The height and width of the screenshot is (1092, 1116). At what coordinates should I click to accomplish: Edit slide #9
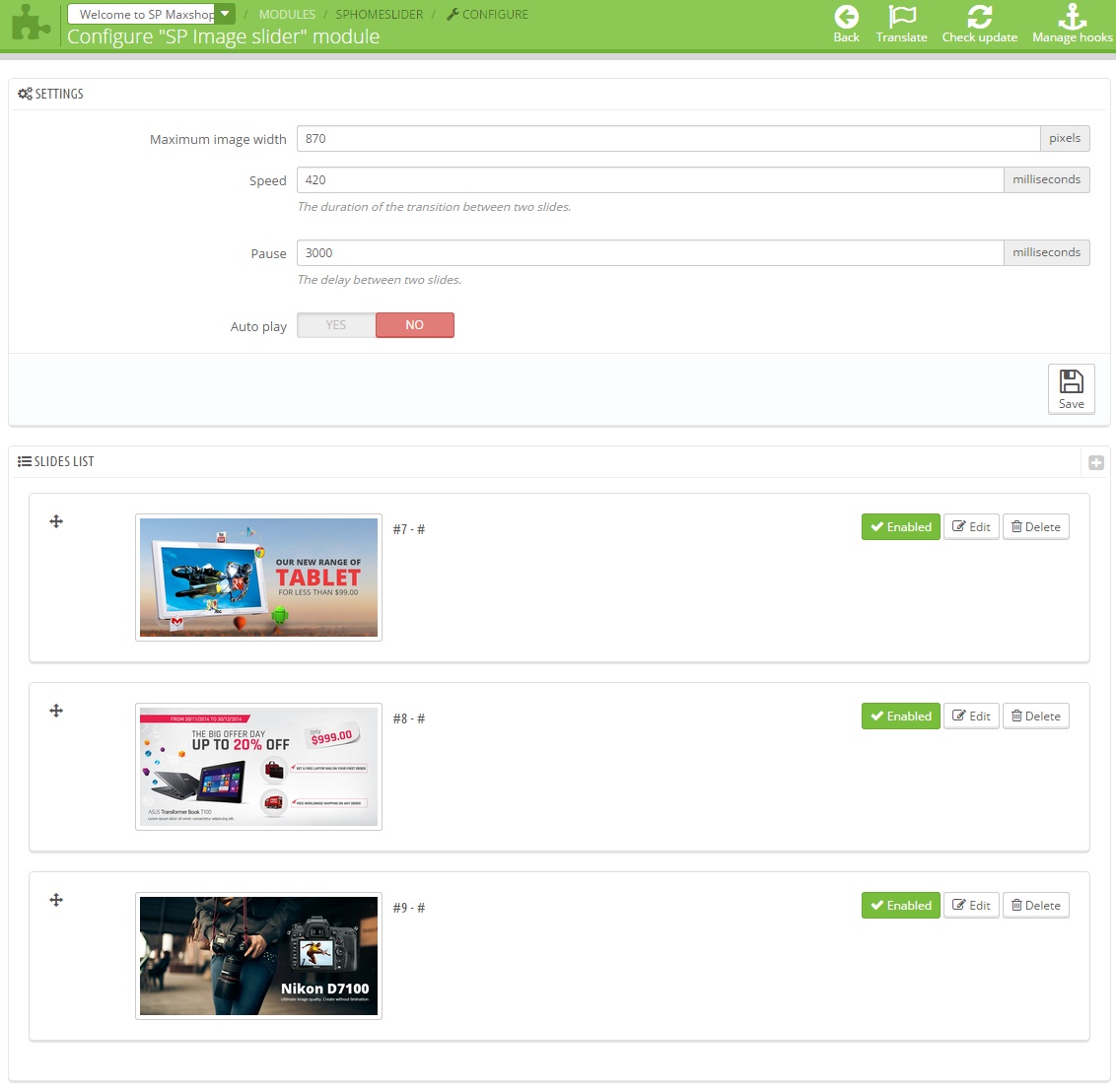pos(971,906)
